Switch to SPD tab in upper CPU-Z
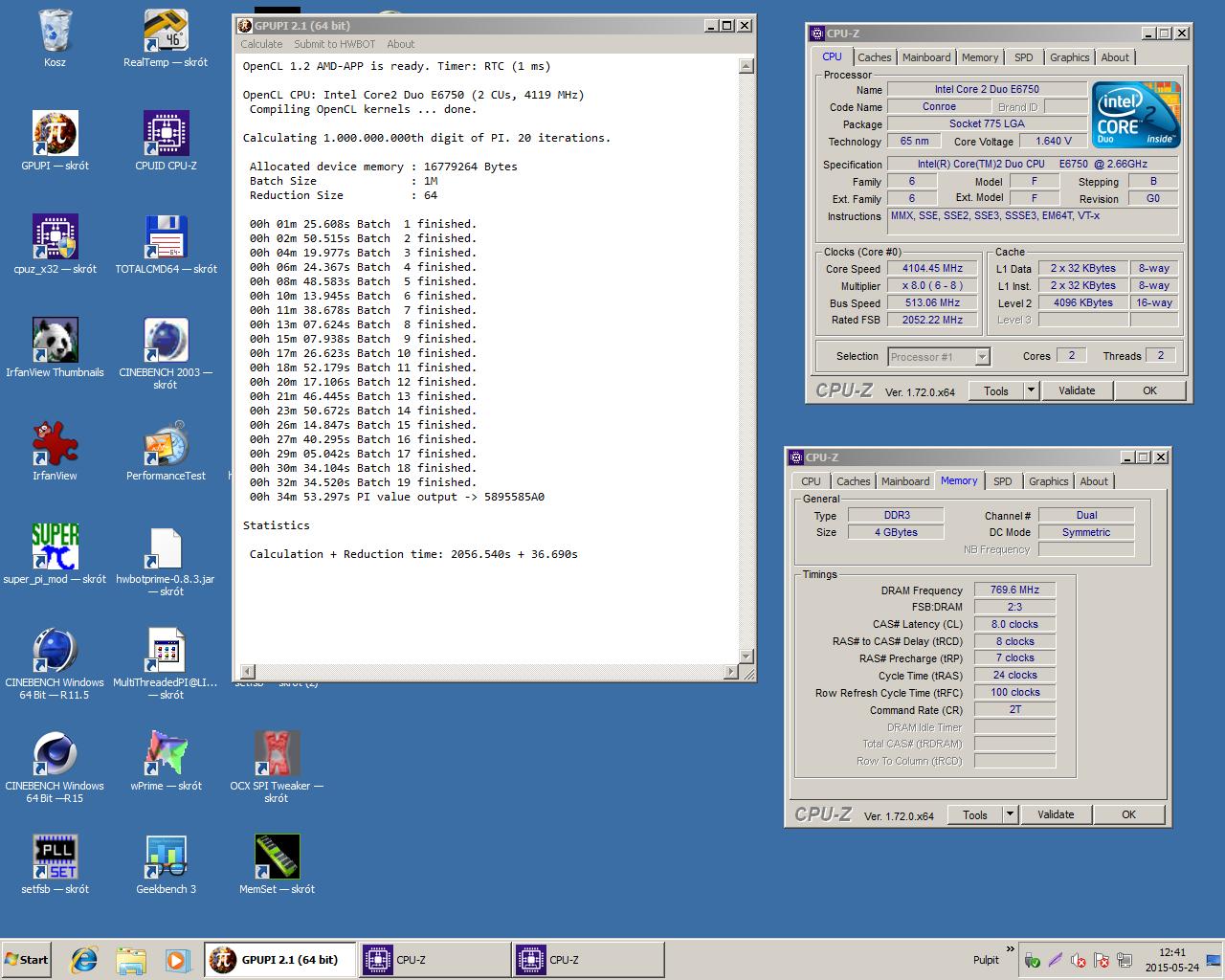The image size is (1225, 980). (x=1023, y=57)
